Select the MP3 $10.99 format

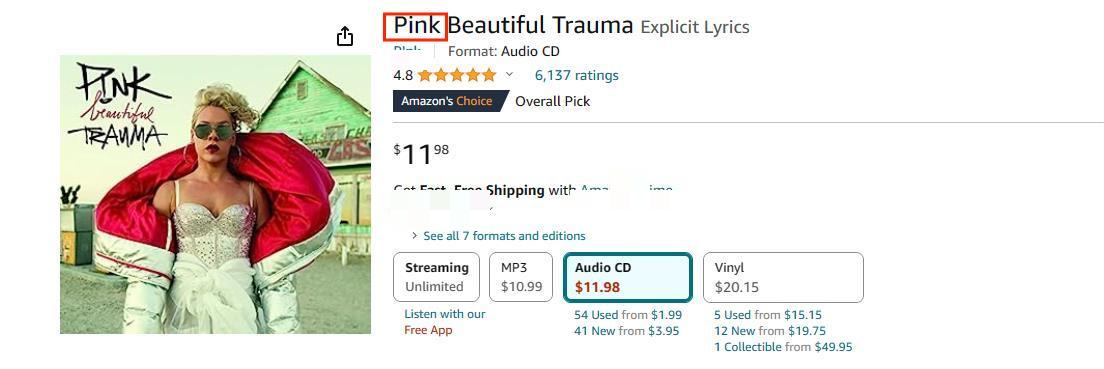click(x=521, y=277)
